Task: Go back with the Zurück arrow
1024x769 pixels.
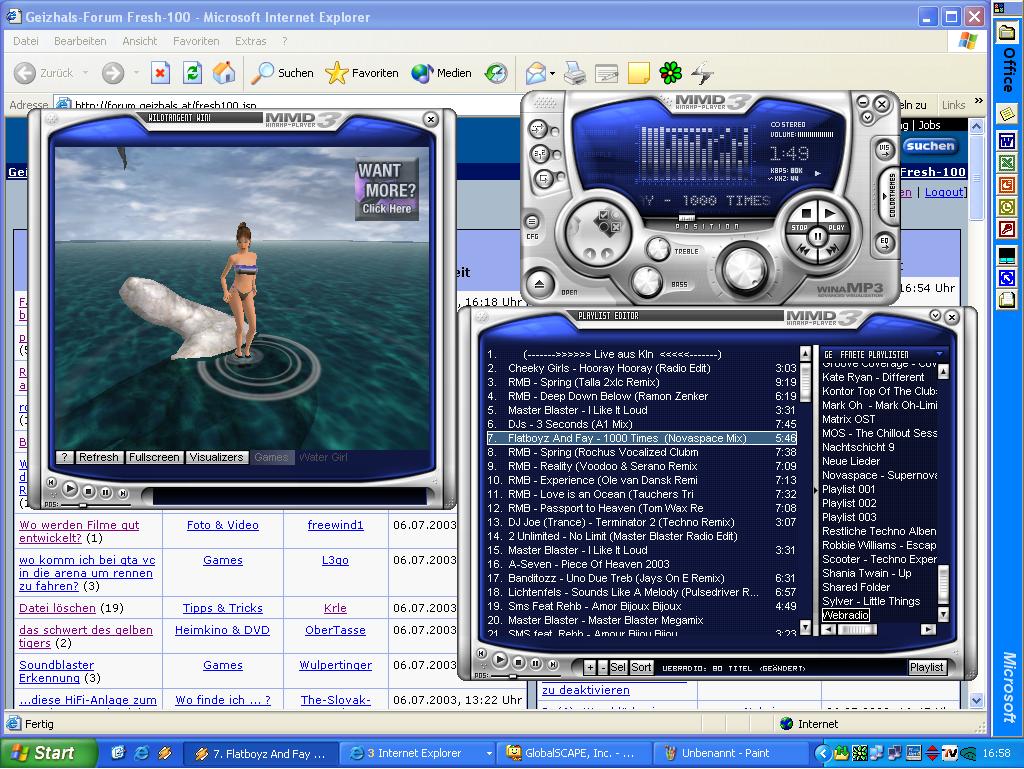Action: (x=44, y=73)
